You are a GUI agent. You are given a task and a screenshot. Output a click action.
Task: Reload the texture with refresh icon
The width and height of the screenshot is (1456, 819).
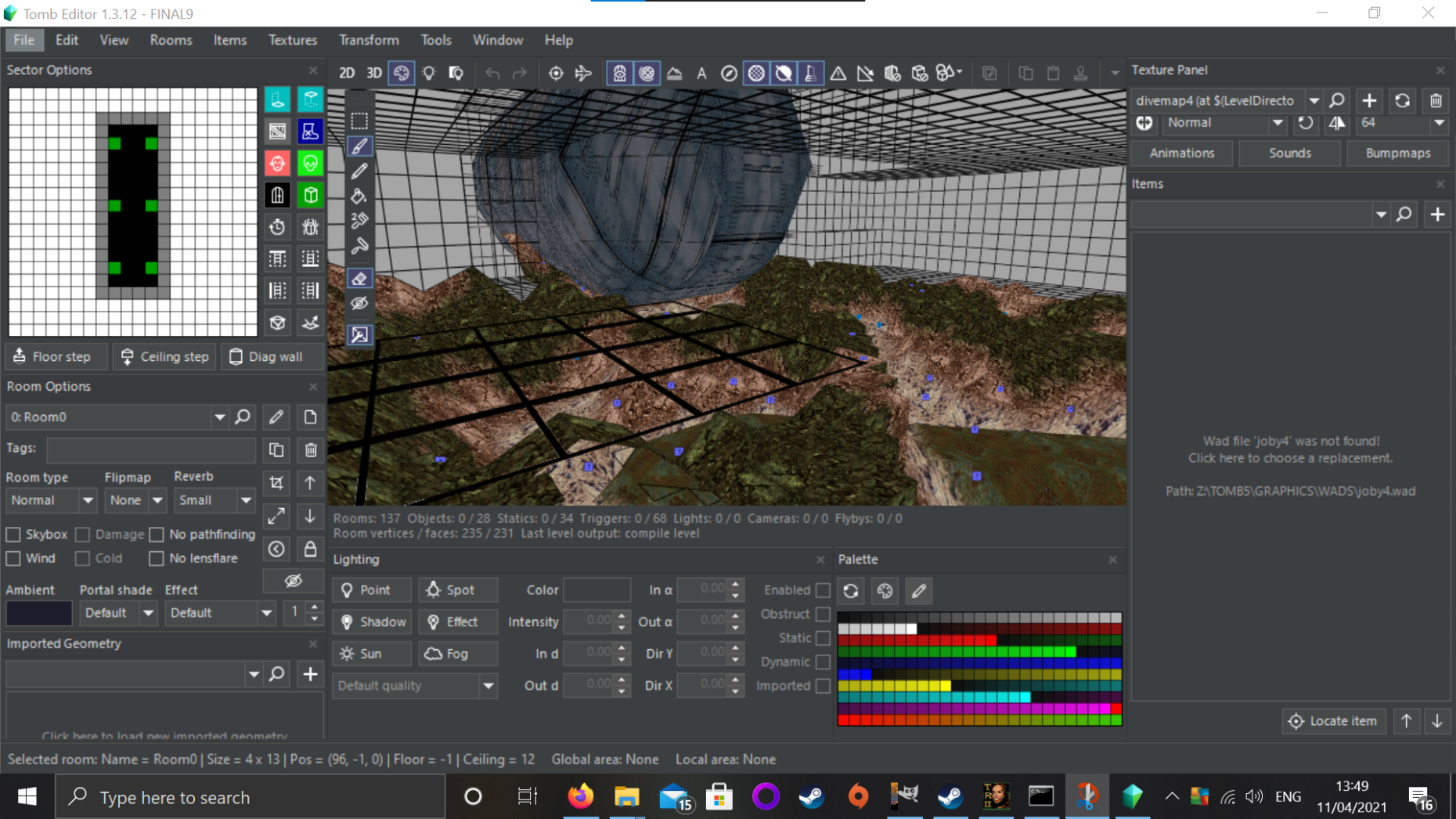[x=1402, y=100]
